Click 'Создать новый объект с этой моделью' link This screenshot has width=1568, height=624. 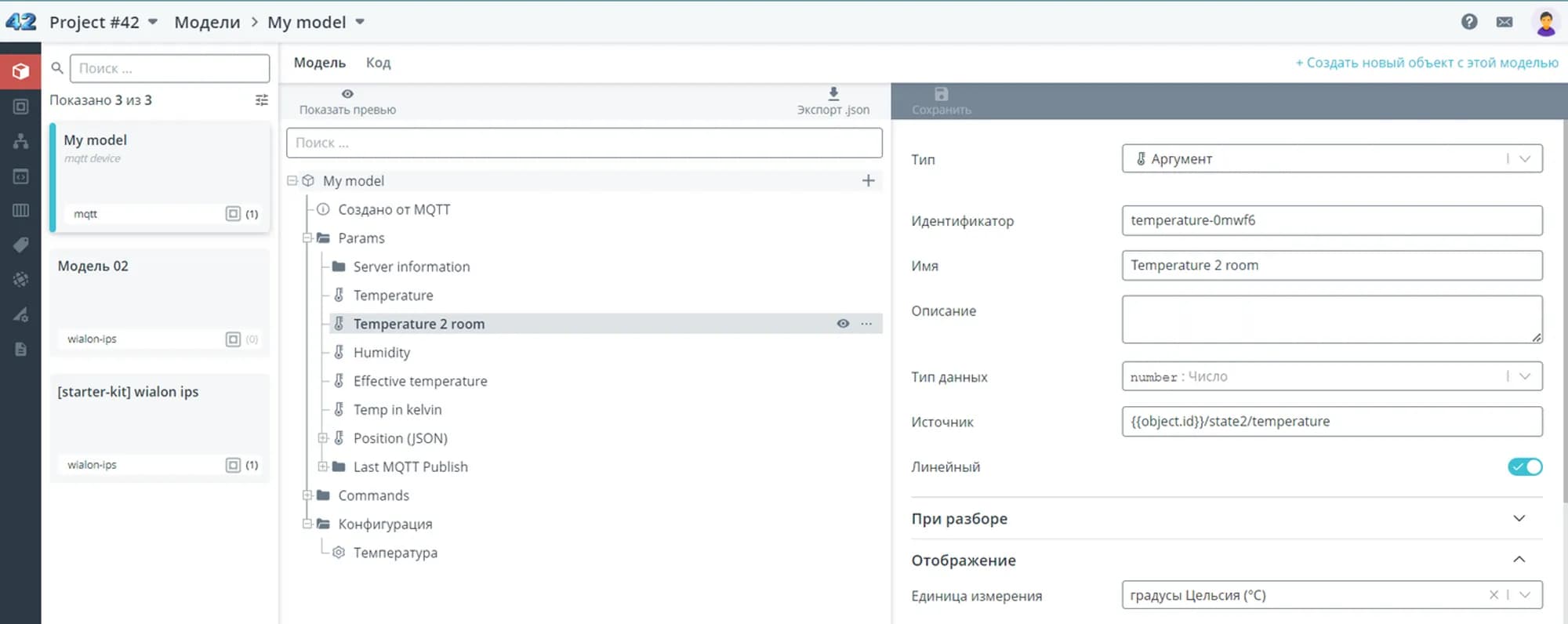click(1426, 63)
